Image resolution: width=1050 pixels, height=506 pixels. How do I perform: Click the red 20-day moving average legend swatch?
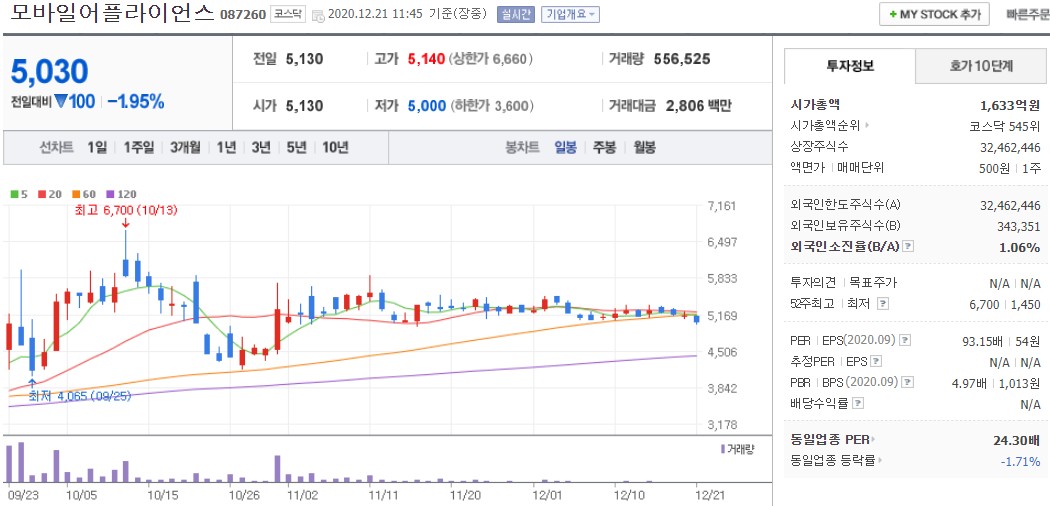point(42,195)
